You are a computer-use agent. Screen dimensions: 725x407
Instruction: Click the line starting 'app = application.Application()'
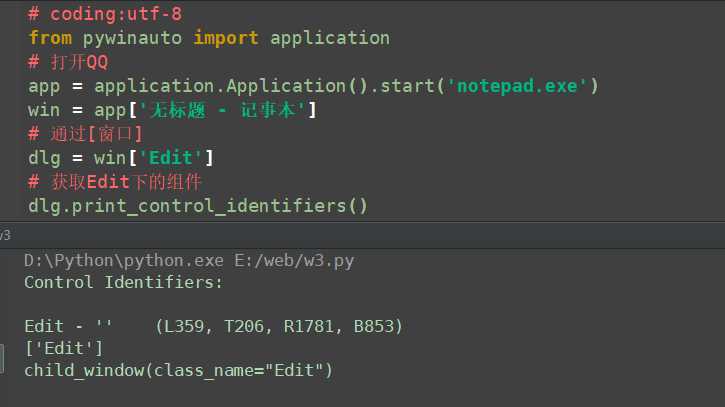coord(313,86)
